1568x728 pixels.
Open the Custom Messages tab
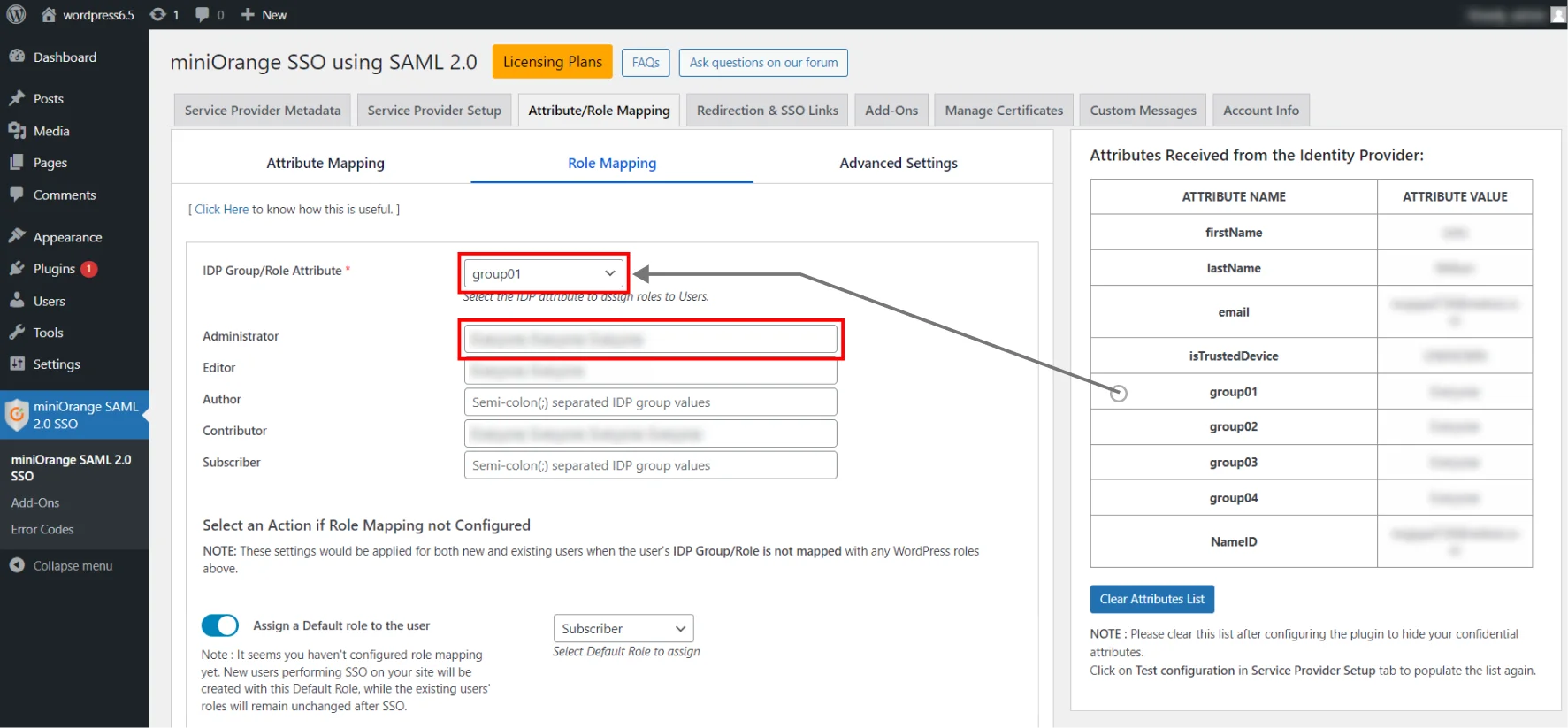(x=1143, y=110)
